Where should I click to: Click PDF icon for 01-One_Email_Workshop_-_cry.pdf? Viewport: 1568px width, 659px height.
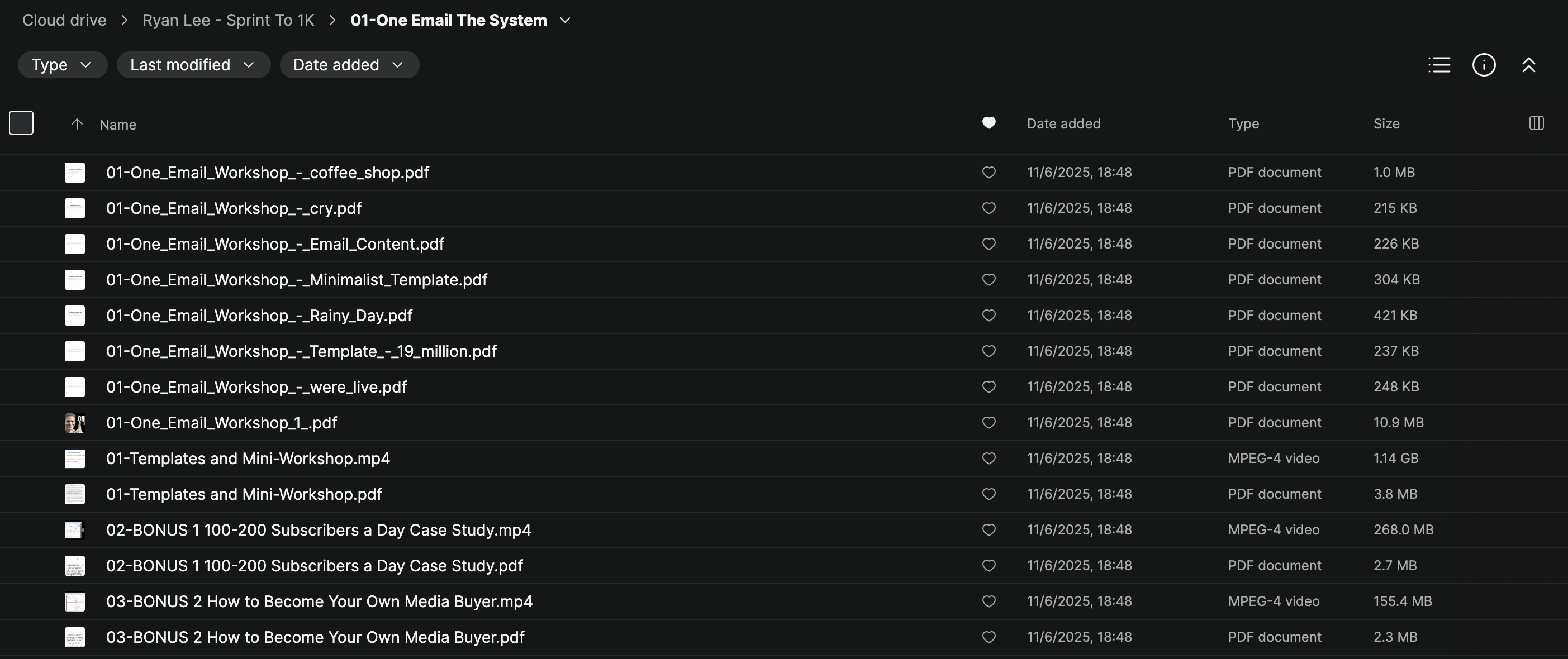(75, 208)
